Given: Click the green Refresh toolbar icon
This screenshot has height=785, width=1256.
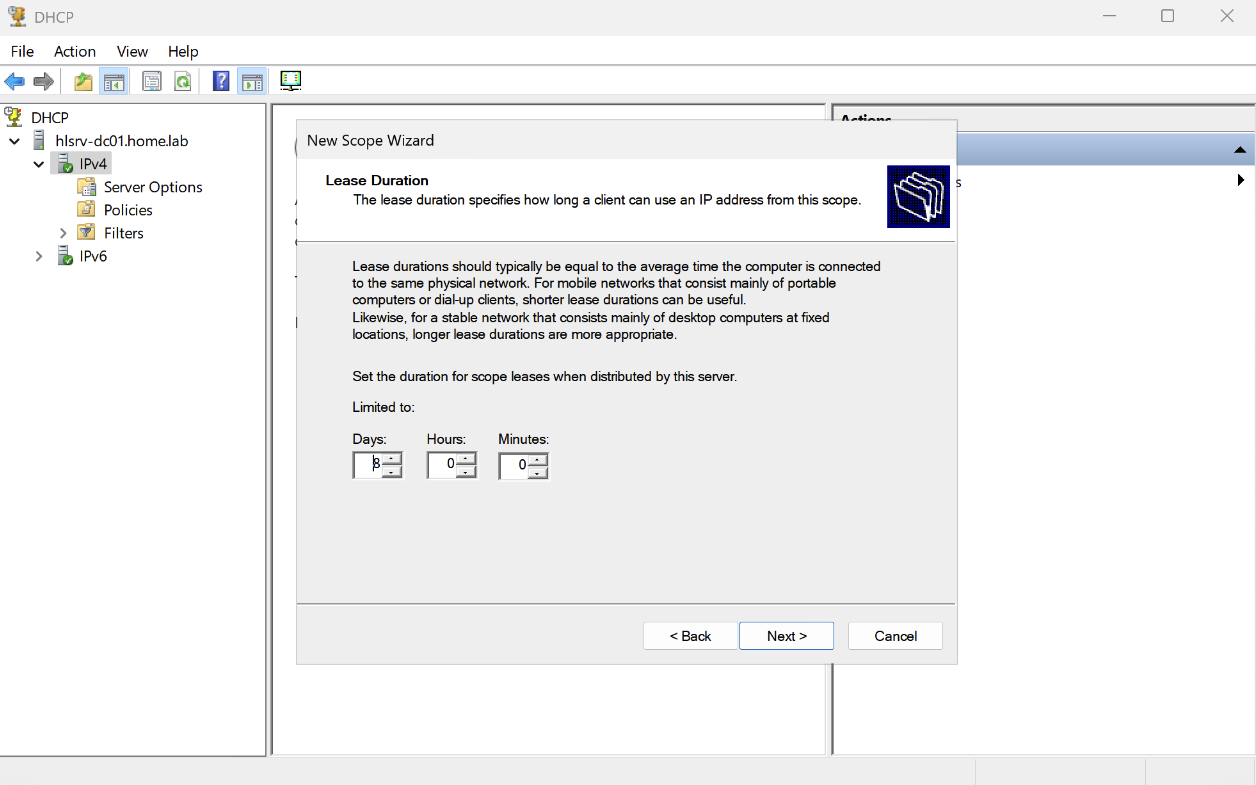Looking at the screenshot, I should pos(183,82).
